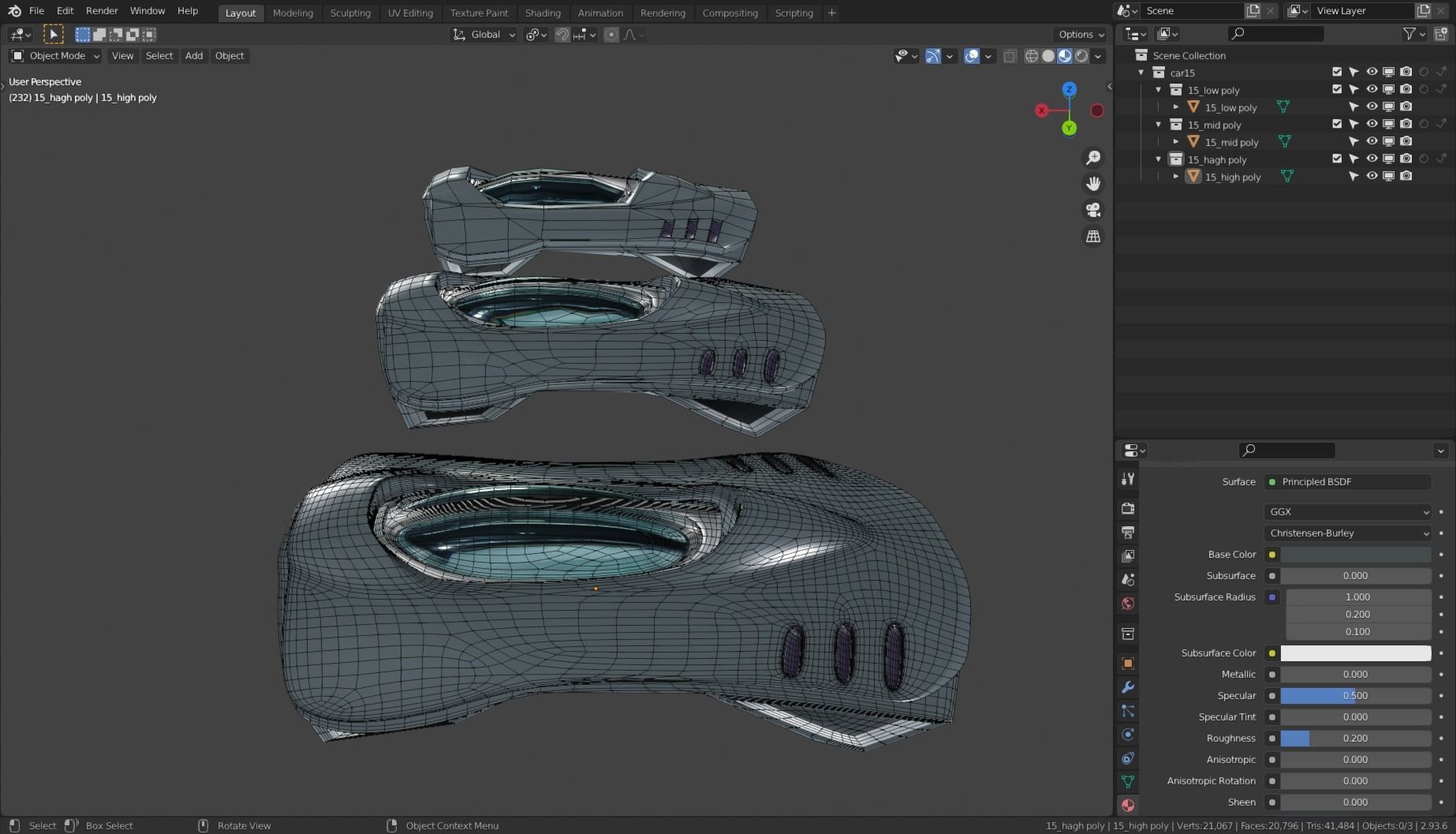
Task: Open Output properties tab icon
Action: (1128, 533)
